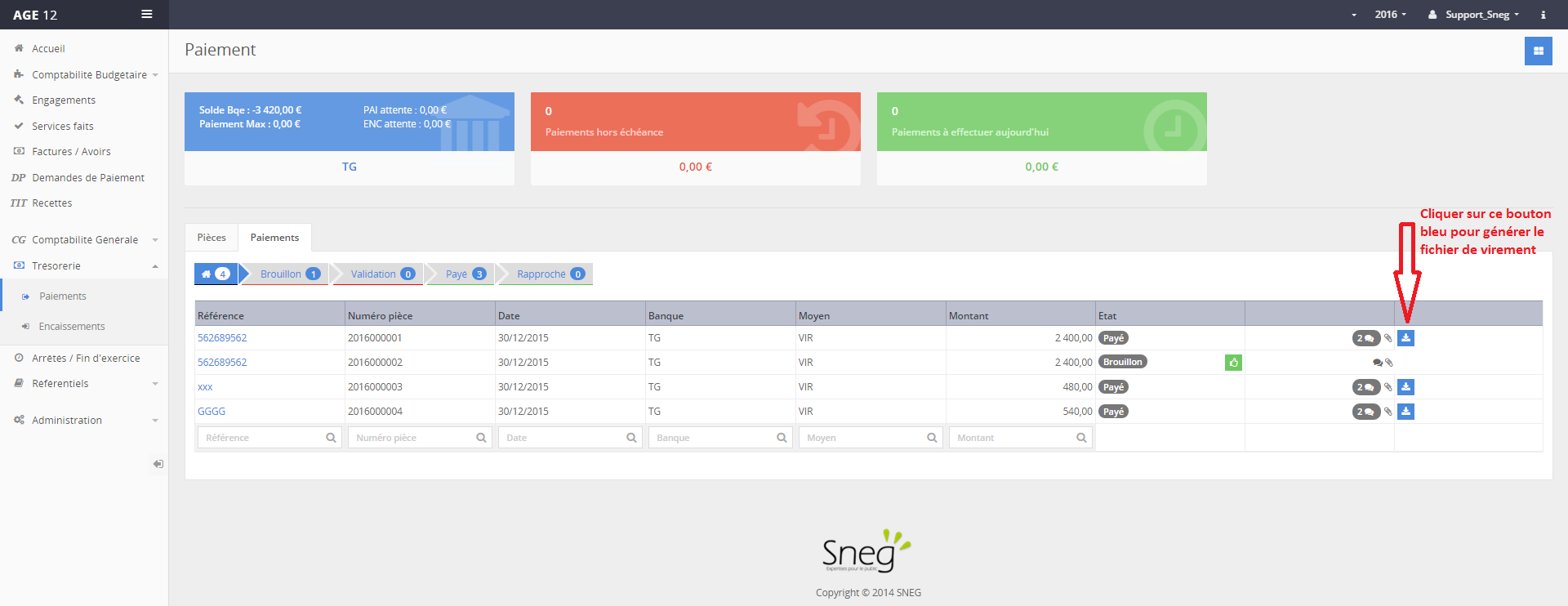
Task: Open the 2016 year dropdown
Action: tap(1390, 15)
